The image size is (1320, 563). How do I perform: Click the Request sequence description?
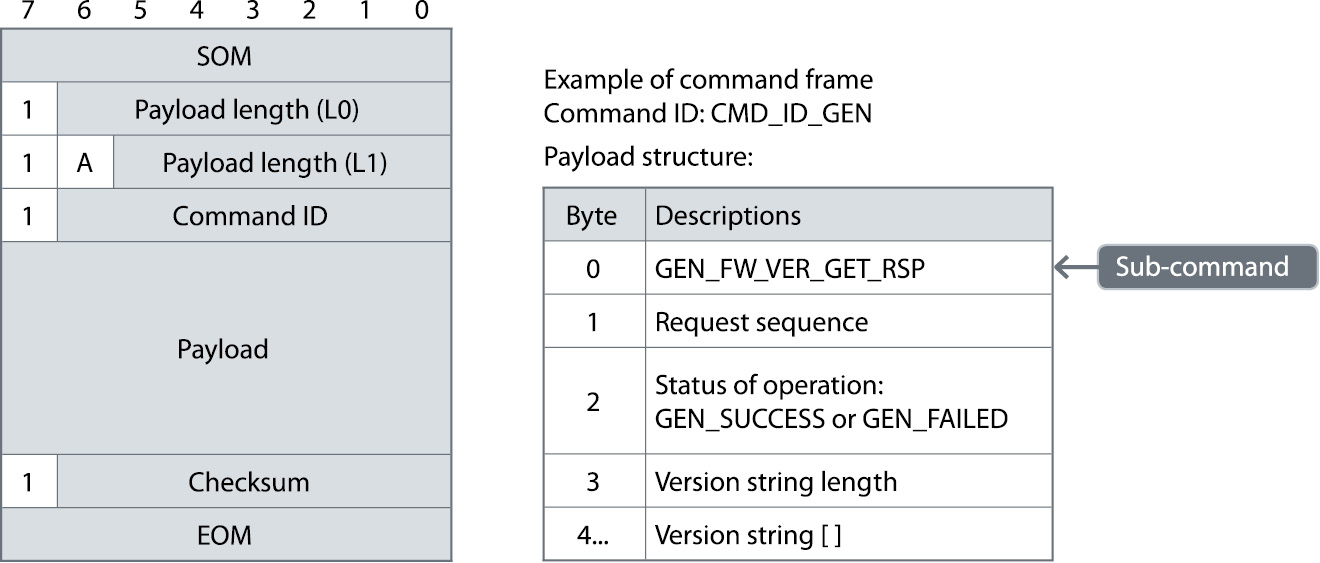(x=761, y=322)
